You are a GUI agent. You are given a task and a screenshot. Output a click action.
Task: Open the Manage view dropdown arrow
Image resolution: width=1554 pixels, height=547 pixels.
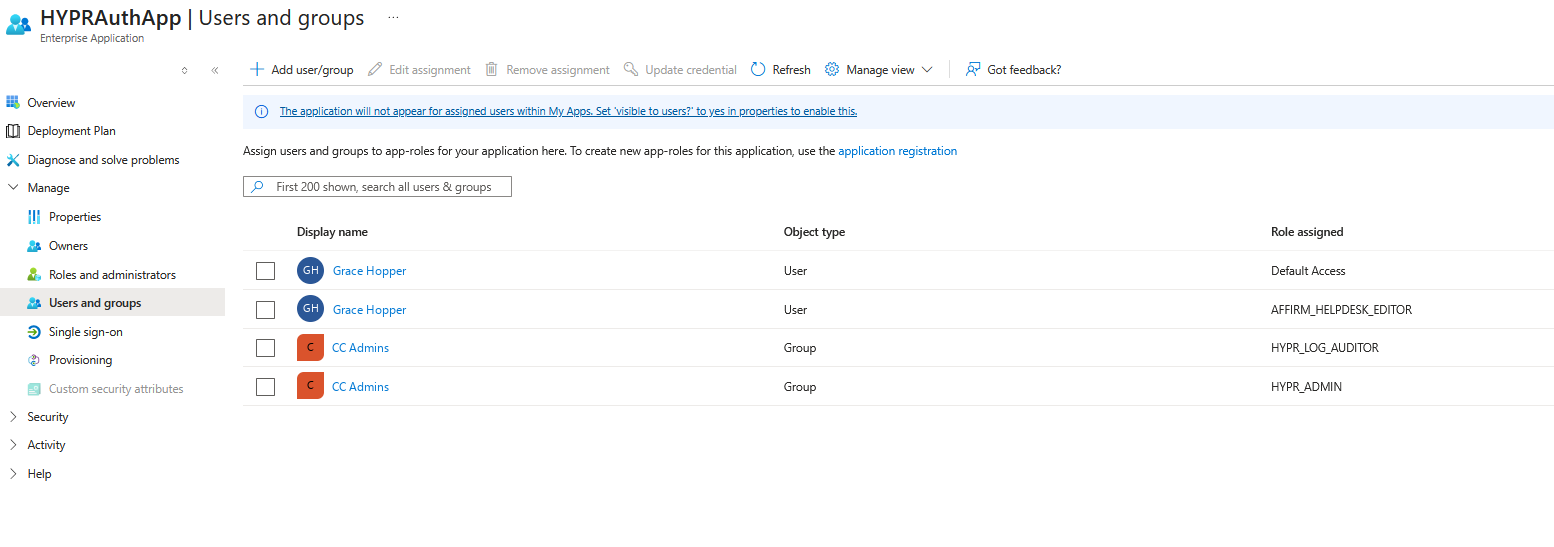pyautogui.click(x=927, y=70)
